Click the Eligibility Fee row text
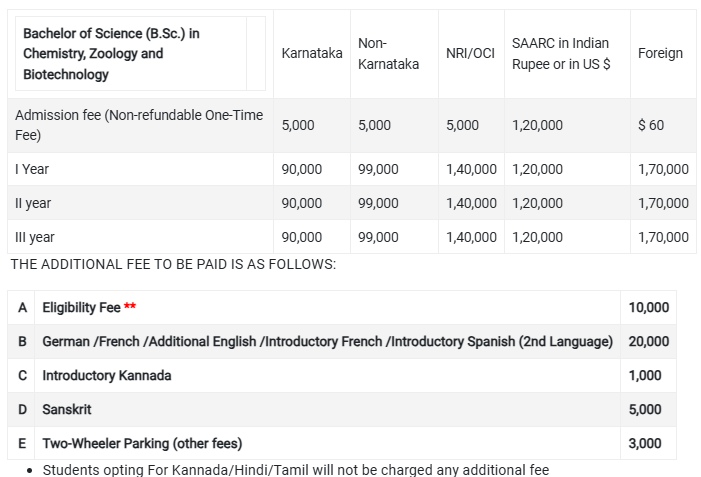This screenshot has width=701, height=477. point(81,307)
